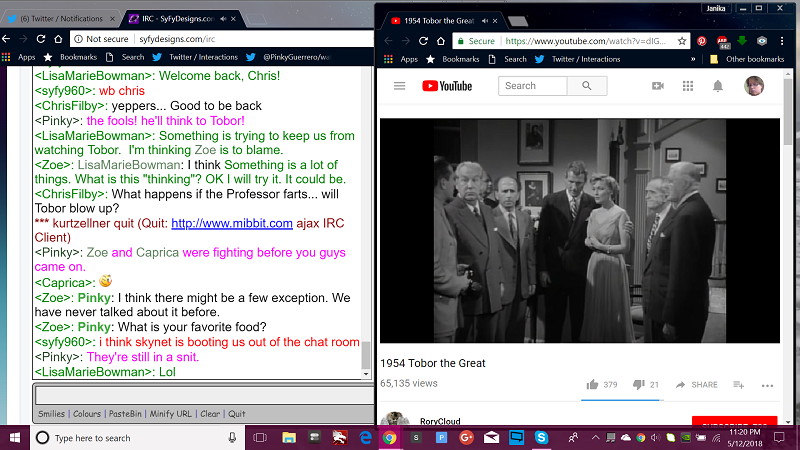The height and width of the screenshot is (450, 800).
Task: Open Chrome's three-dot menu in YouTube window
Action: click(x=782, y=41)
